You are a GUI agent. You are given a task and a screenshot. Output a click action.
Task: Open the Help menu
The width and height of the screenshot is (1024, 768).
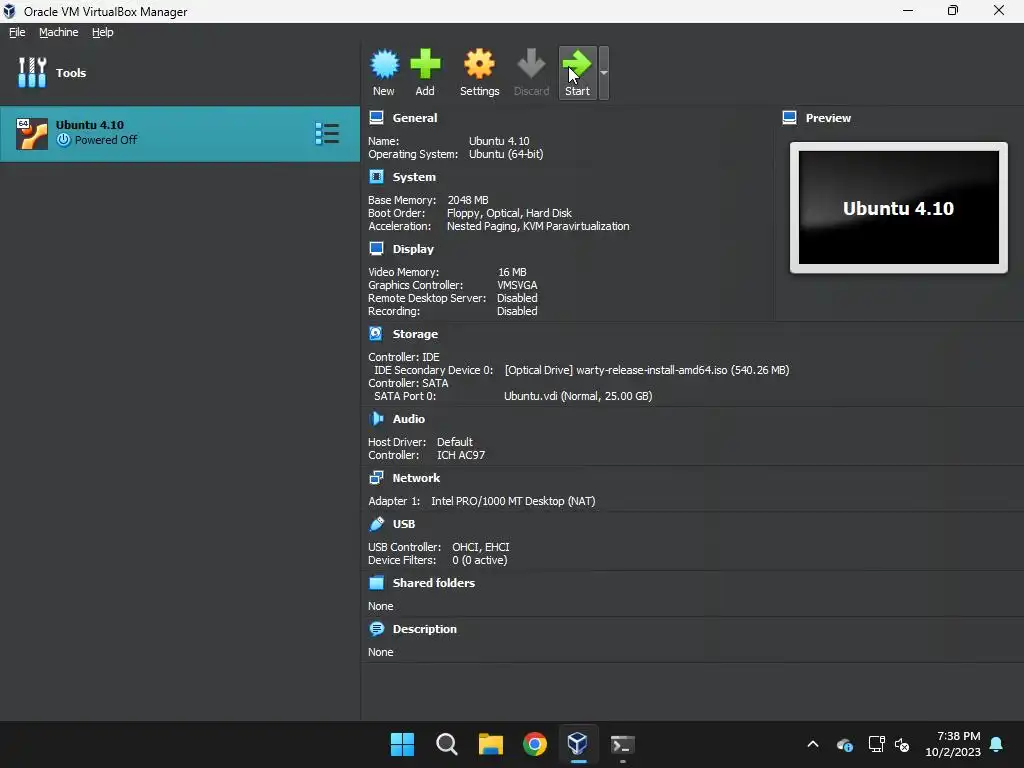click(103, 32)
